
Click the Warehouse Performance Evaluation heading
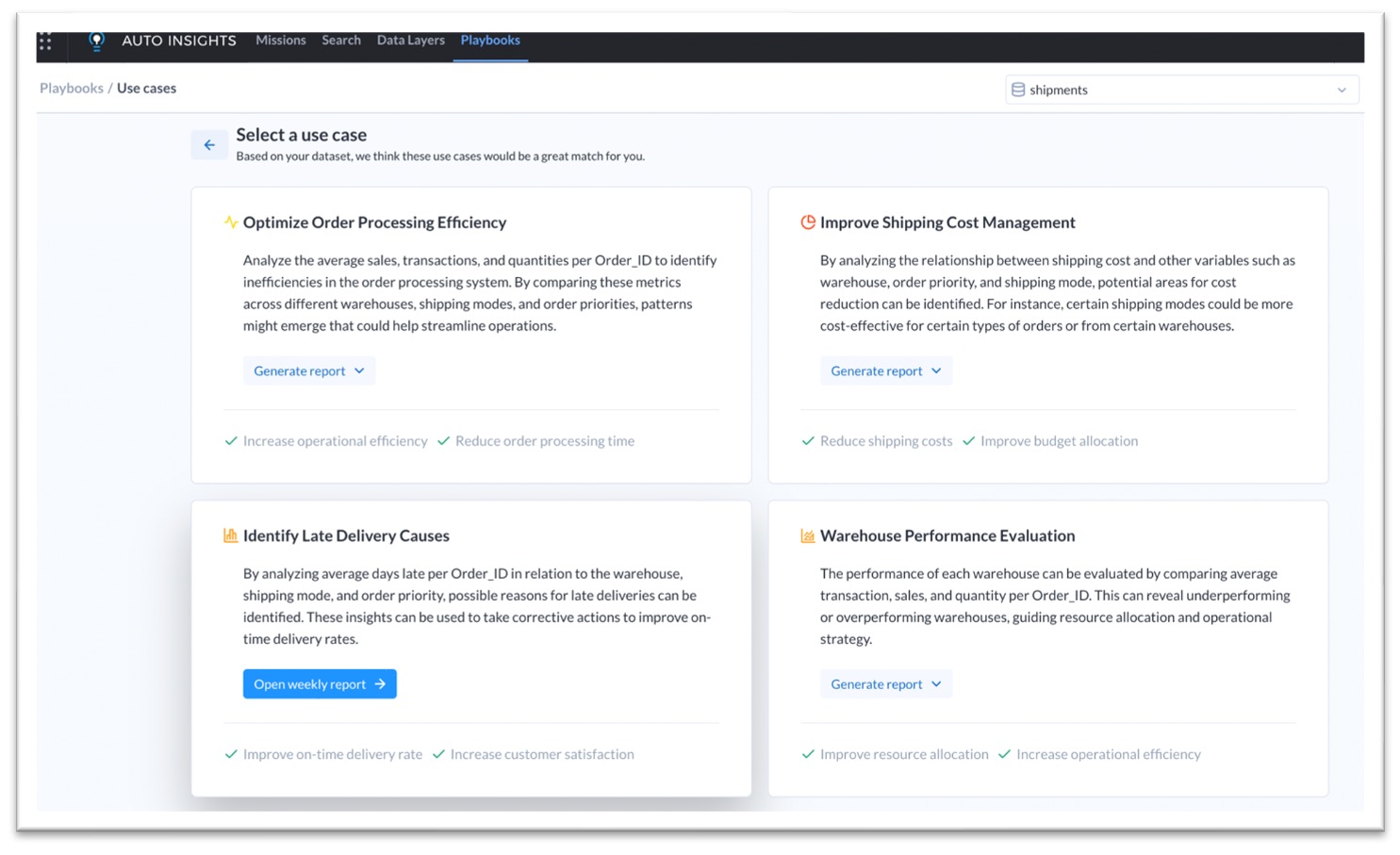point(947,535)
